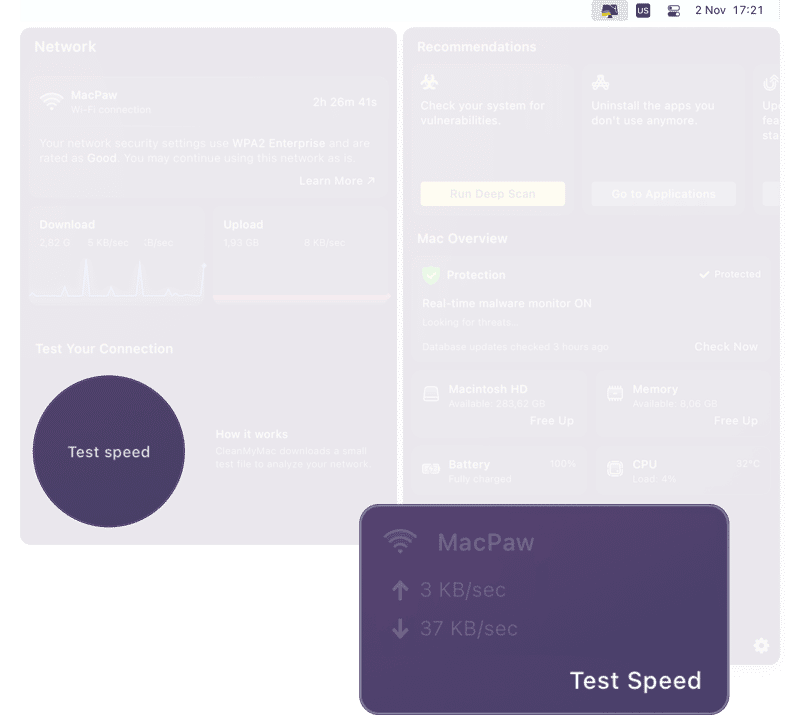
Task: Click the biohazard vulnerabilities icon
Action: [x=430, y=82]
